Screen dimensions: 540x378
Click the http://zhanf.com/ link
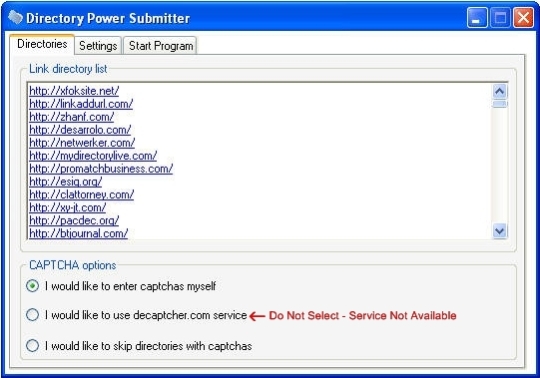tap(72, 117)
